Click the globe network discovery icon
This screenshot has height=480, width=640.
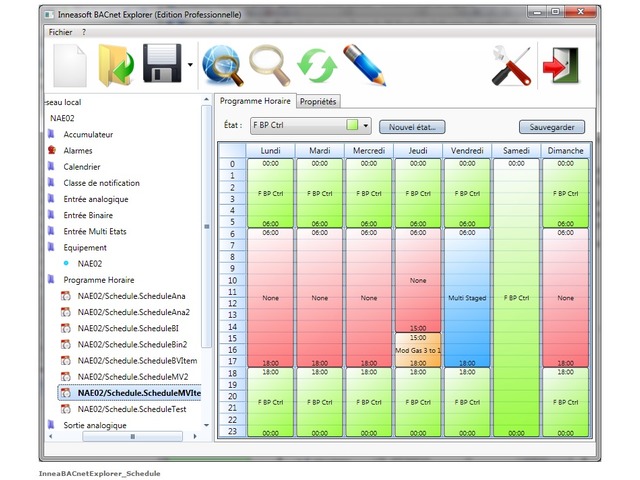220,67
